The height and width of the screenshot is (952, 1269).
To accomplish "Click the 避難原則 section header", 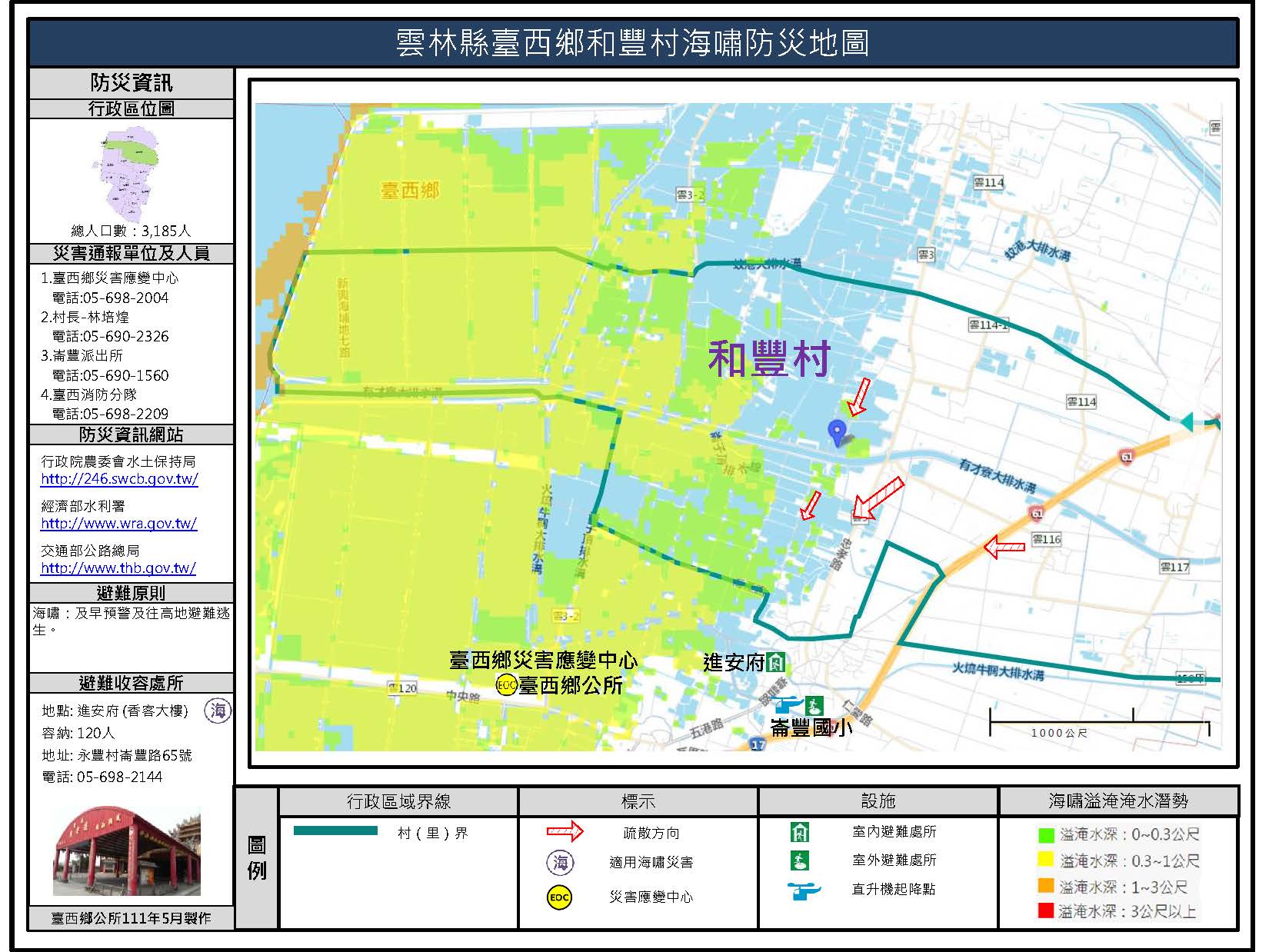I will pyautogui.click(x=132, y=593).
